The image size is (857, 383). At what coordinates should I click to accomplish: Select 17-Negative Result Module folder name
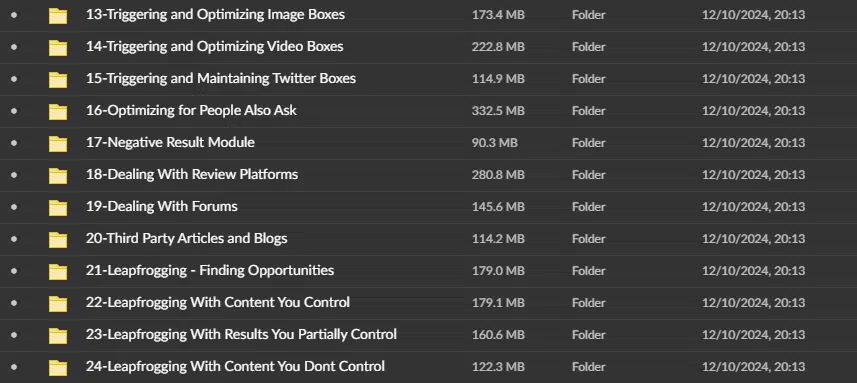[170, 143]
